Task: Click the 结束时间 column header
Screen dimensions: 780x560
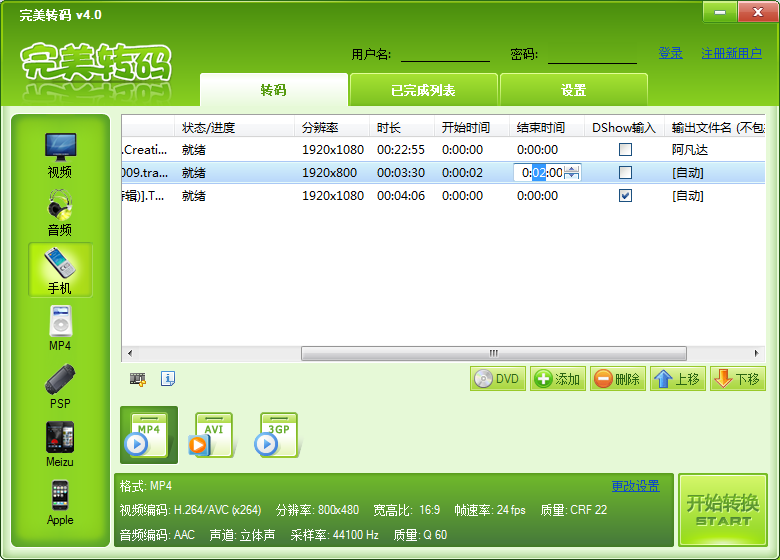Action: [547, 128]
